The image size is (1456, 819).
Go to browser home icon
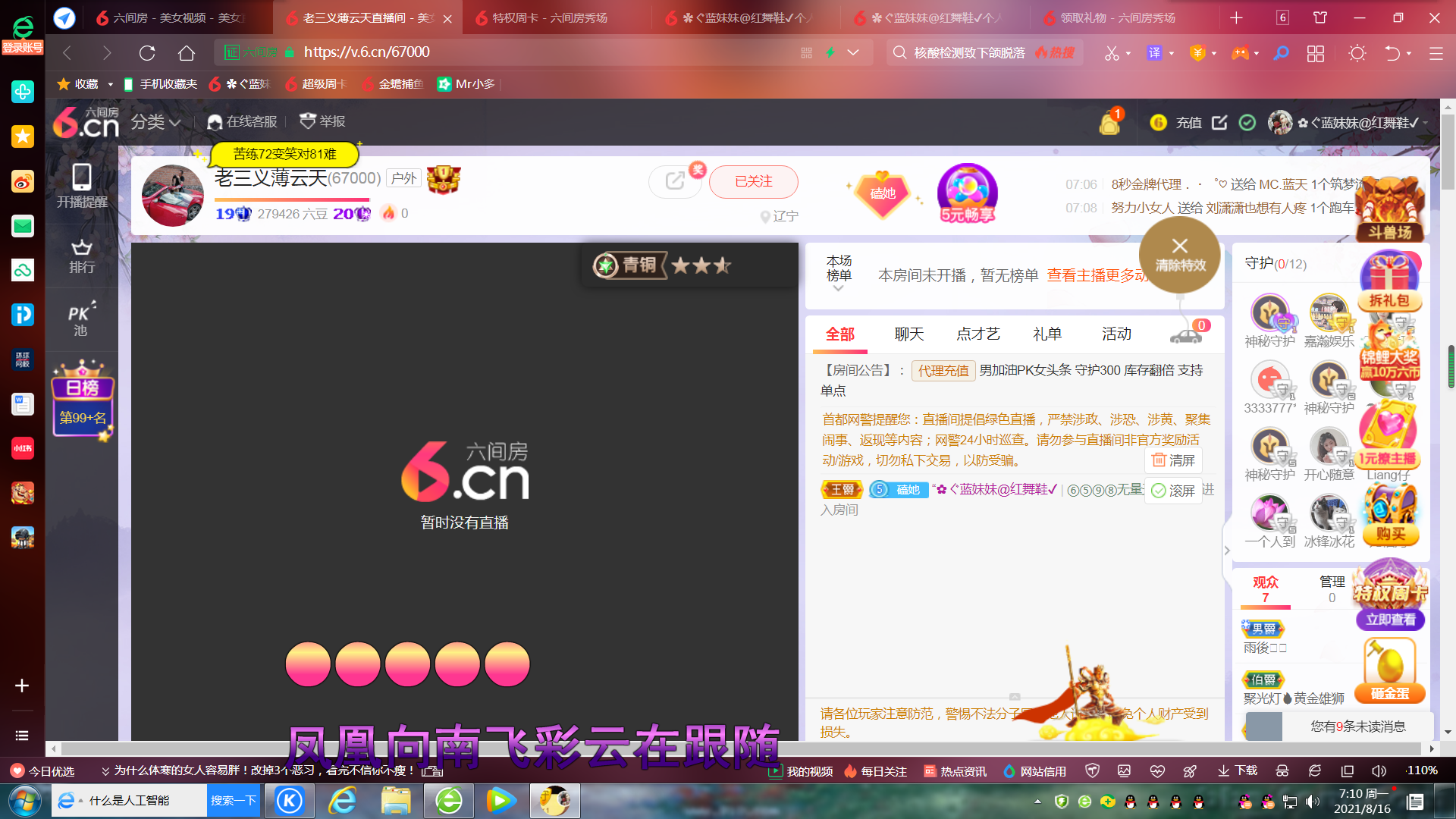coord(187,52)
